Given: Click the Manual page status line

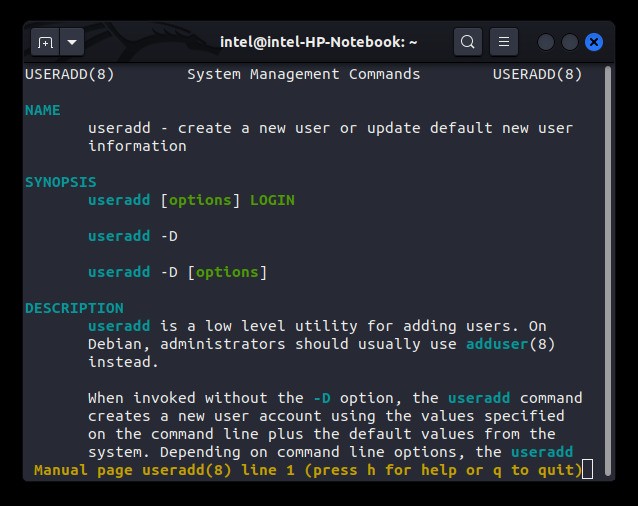Looking at the screenshot, I should [x=308, y=470].
